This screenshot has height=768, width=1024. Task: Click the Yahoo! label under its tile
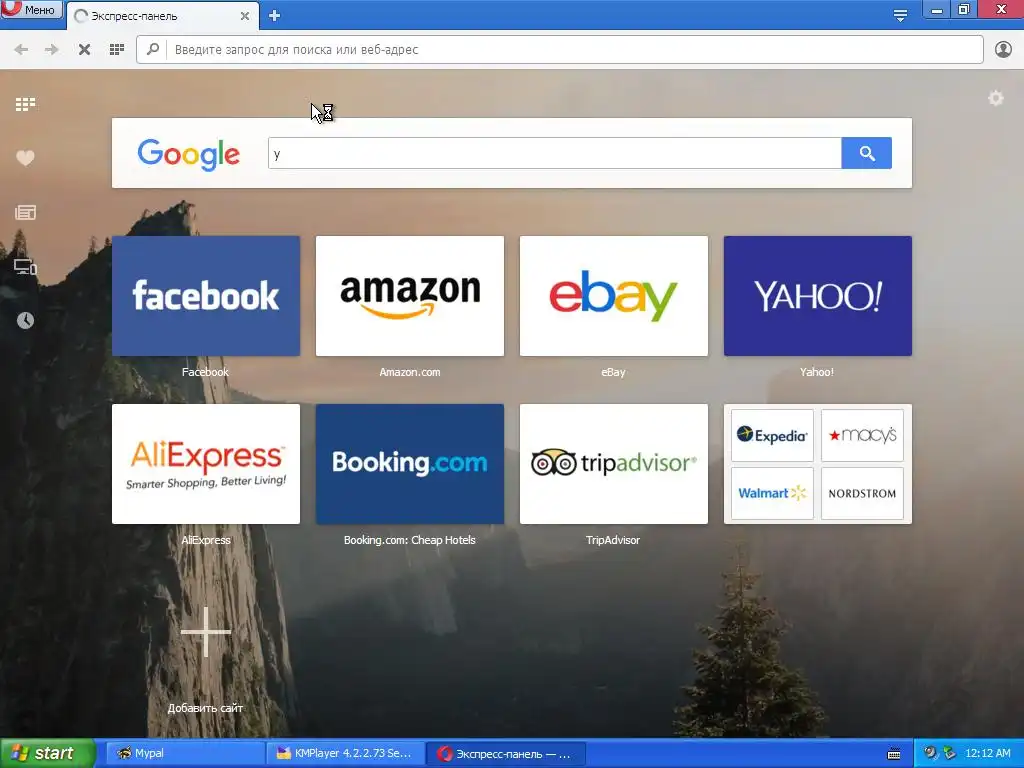pyautogui.click(x=816, y=372)
